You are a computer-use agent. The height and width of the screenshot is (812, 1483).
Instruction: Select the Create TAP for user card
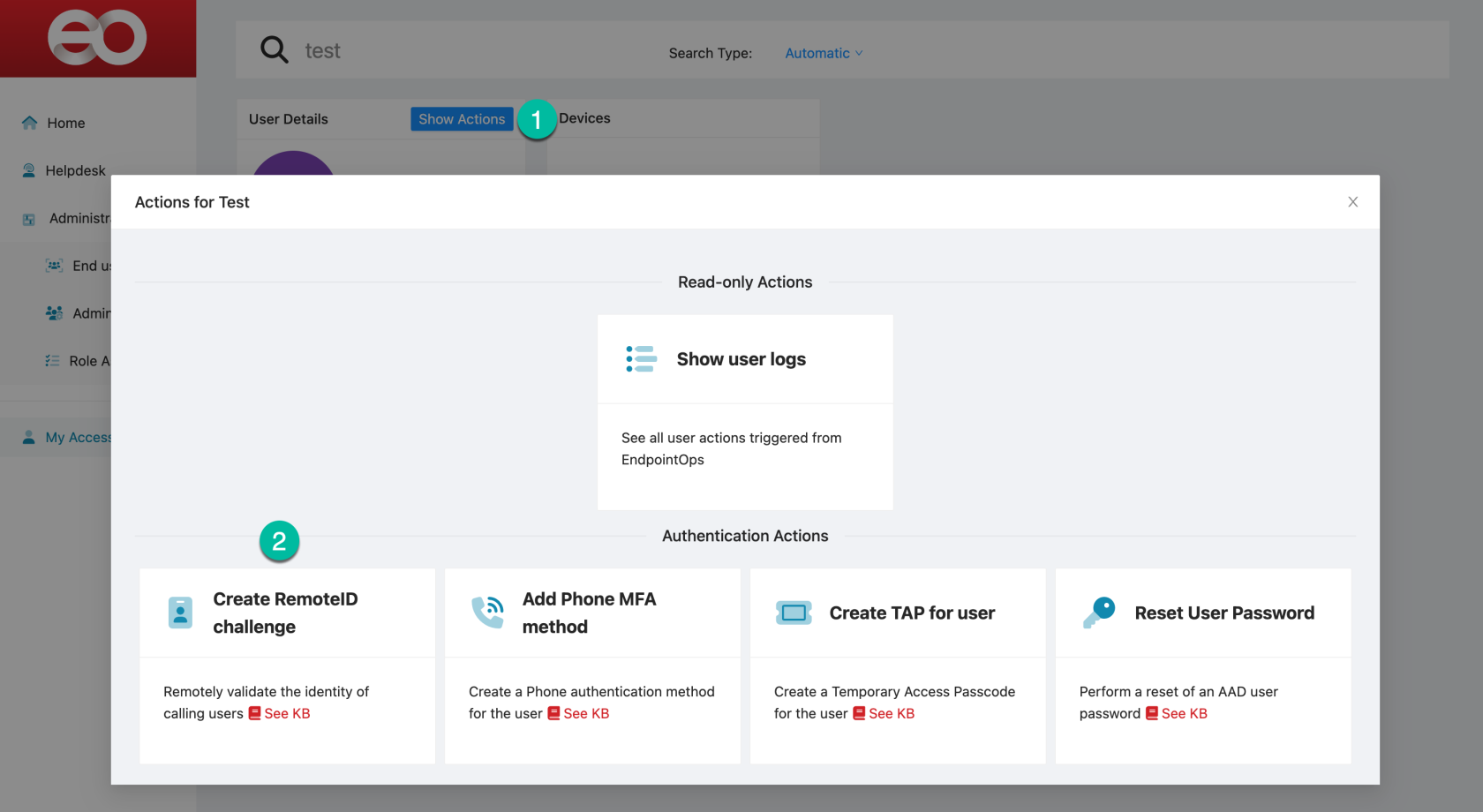pyautogui.click(x=898, y=665)
